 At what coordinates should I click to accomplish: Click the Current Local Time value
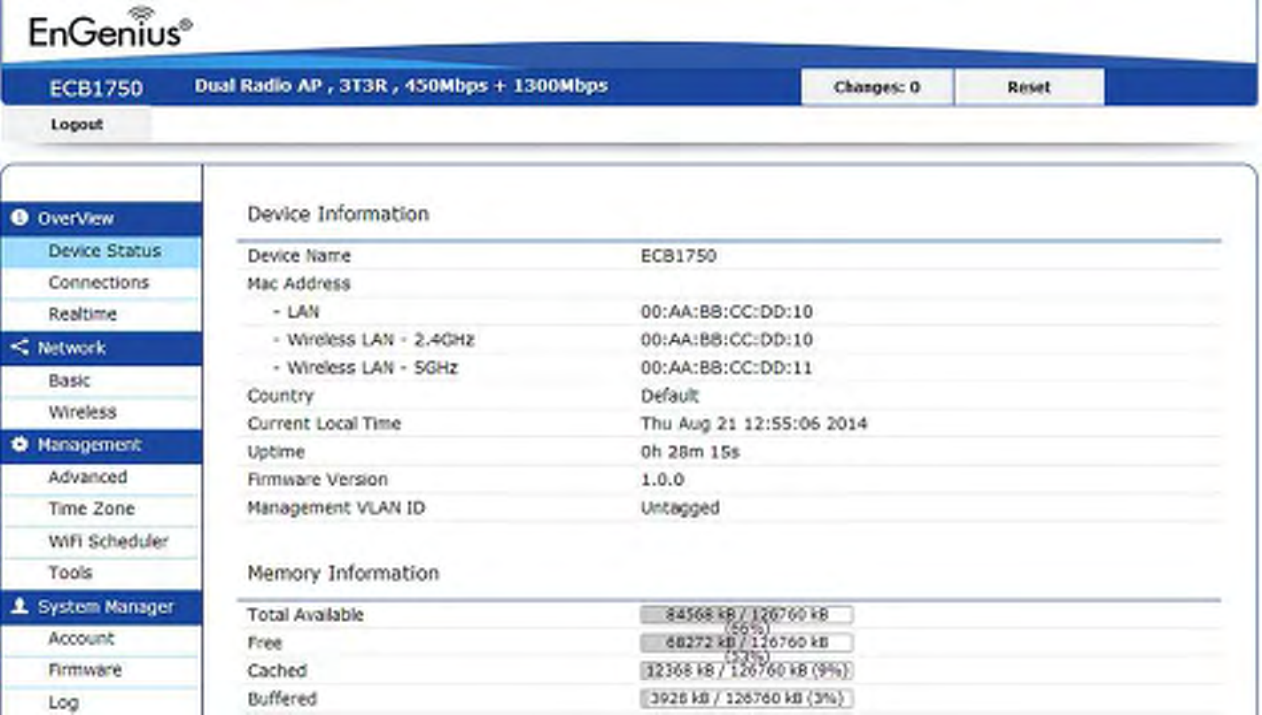(x=754, y=424)
